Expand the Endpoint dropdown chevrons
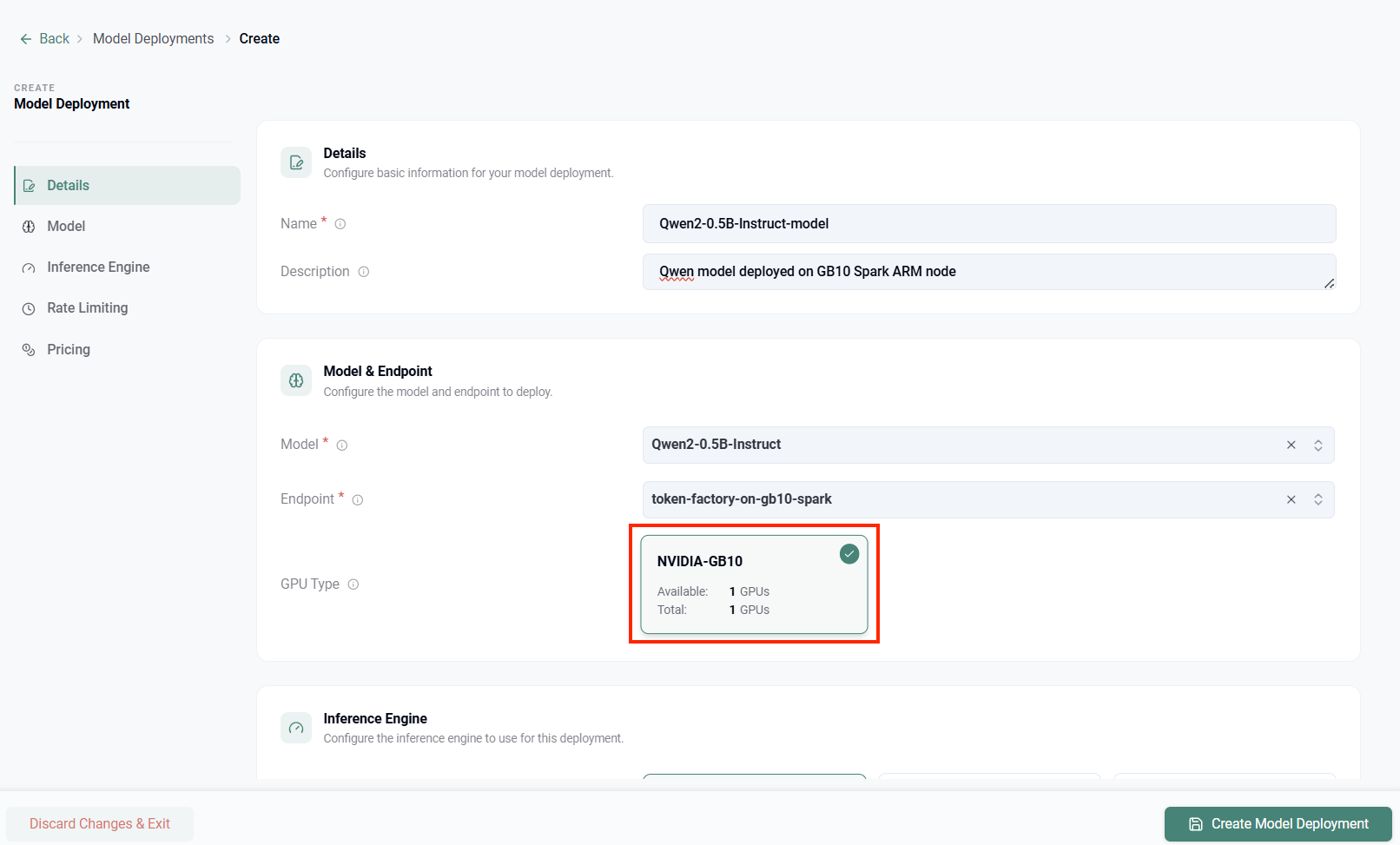The image size is (1400, 845). (x=1318, y=500)
